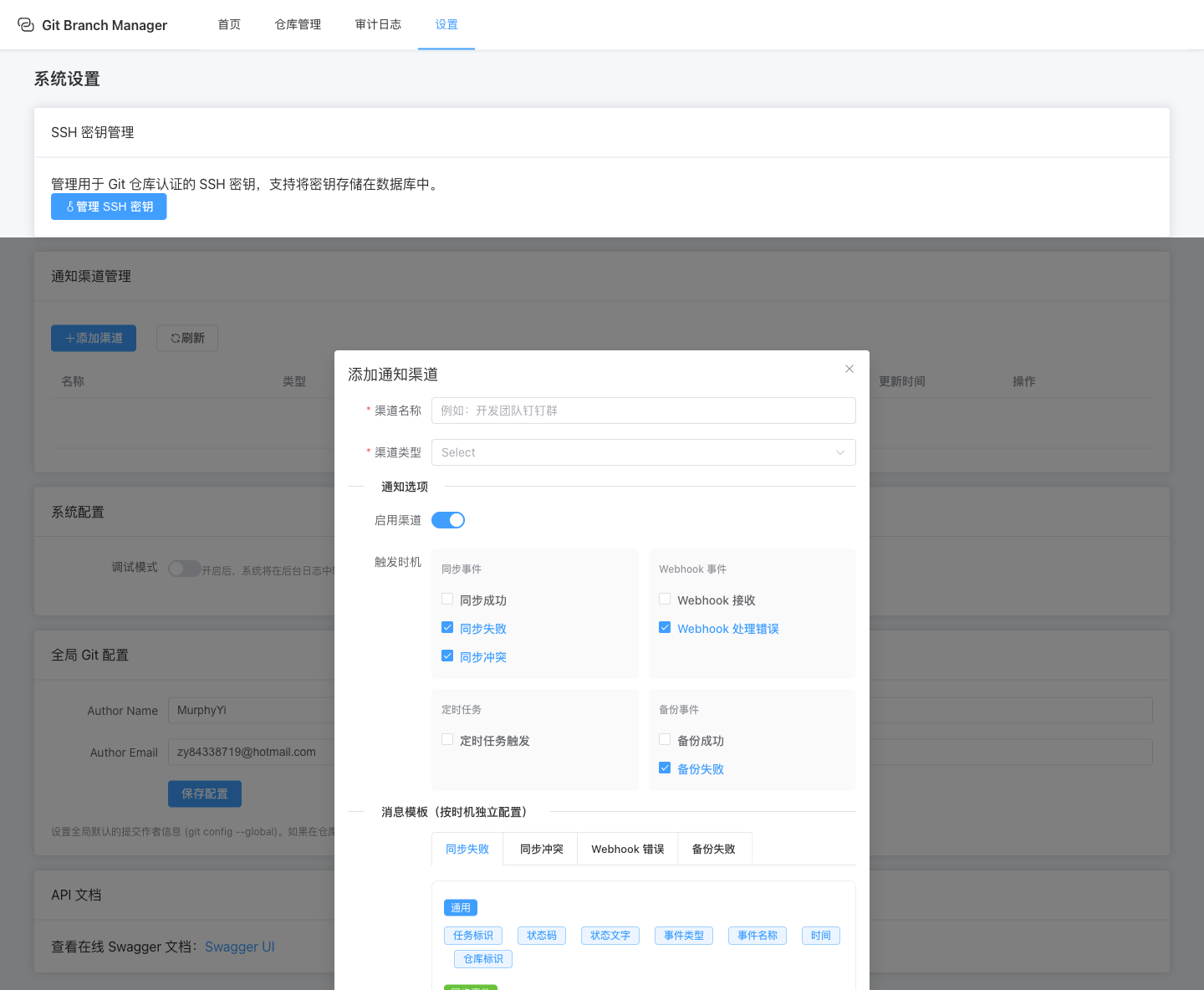This screenshot has width=1204, height=990.
Task: Check the Webhook 接收 checkbox
Action: (665, 600)
